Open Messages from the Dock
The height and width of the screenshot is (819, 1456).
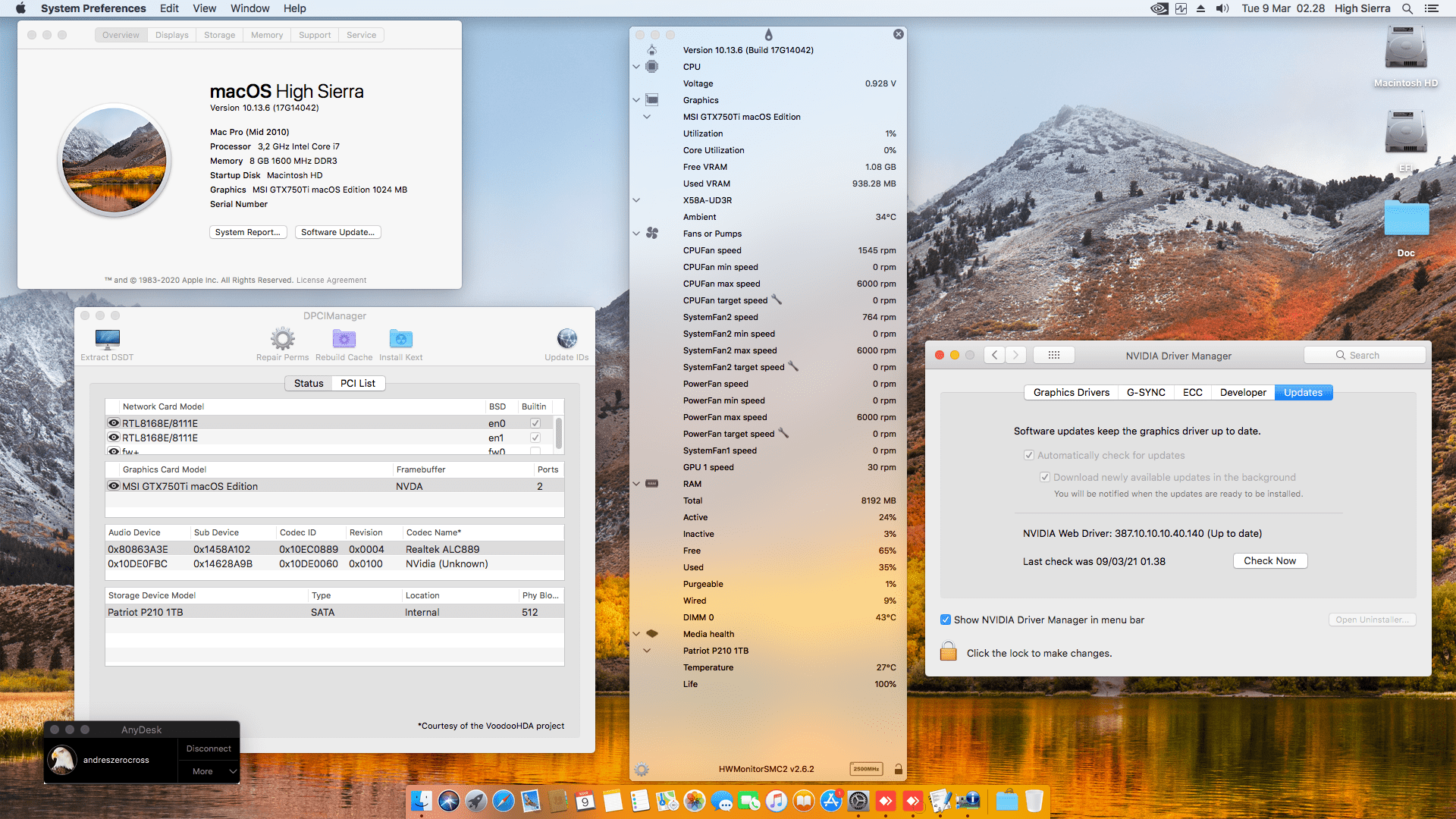click(x=721, y=801)
